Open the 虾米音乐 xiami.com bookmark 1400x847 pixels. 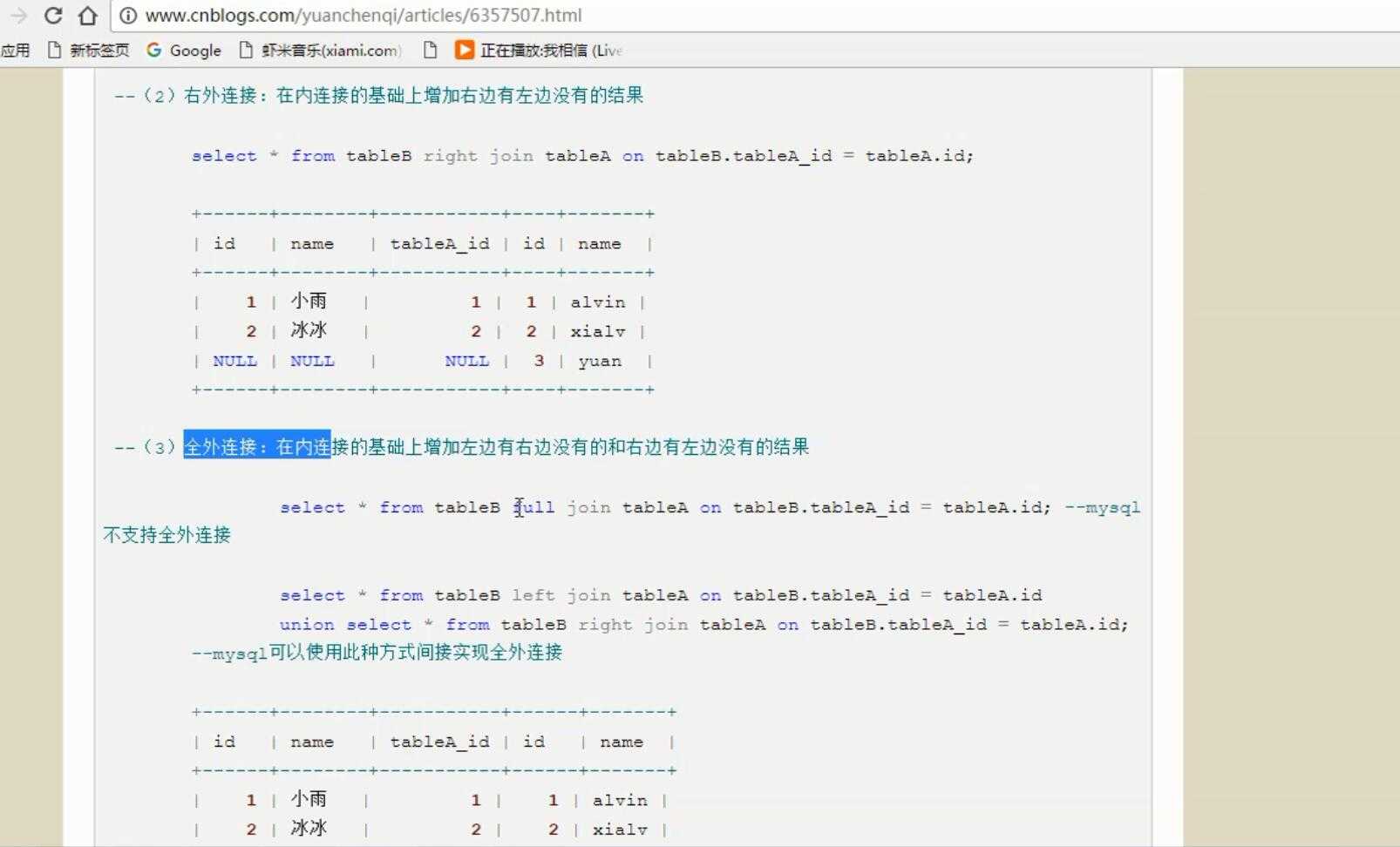(x=320, y=51)
